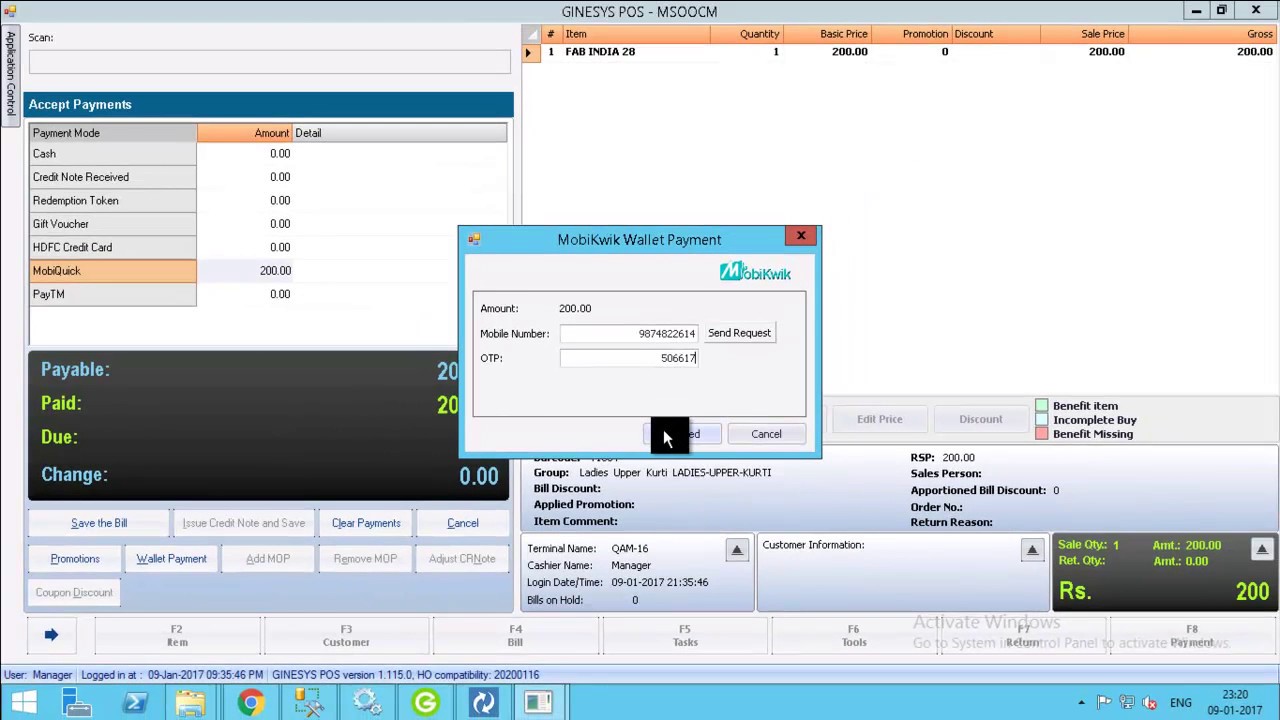Click the Edit Price button
Viewport: 1280px width, 720px height.
[879, 419]
